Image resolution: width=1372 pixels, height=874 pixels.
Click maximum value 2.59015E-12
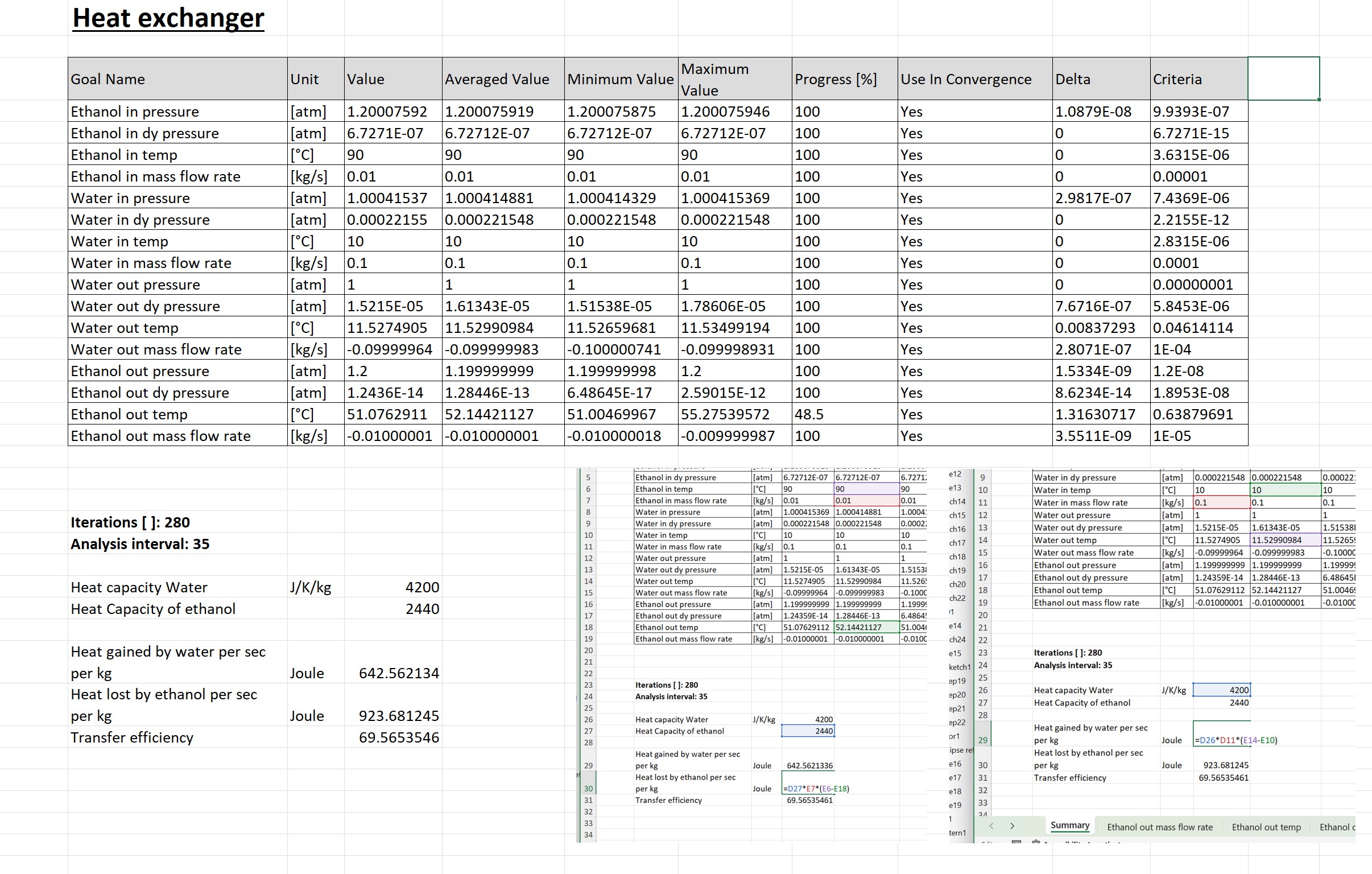click(735, 393)
